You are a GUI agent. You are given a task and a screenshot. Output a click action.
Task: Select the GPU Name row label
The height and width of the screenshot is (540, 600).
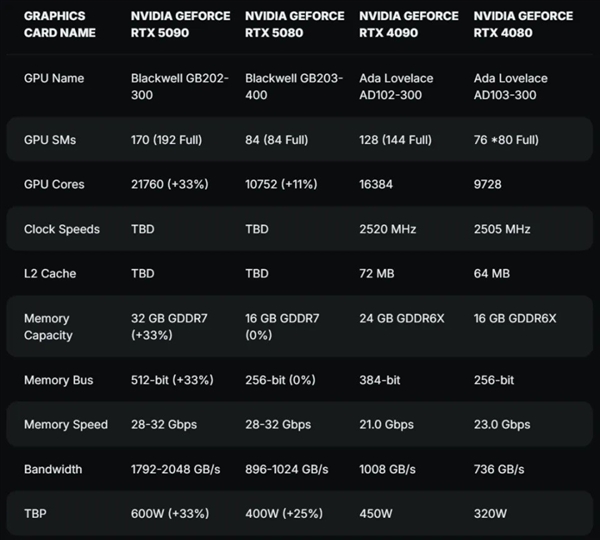pos(54,79)
